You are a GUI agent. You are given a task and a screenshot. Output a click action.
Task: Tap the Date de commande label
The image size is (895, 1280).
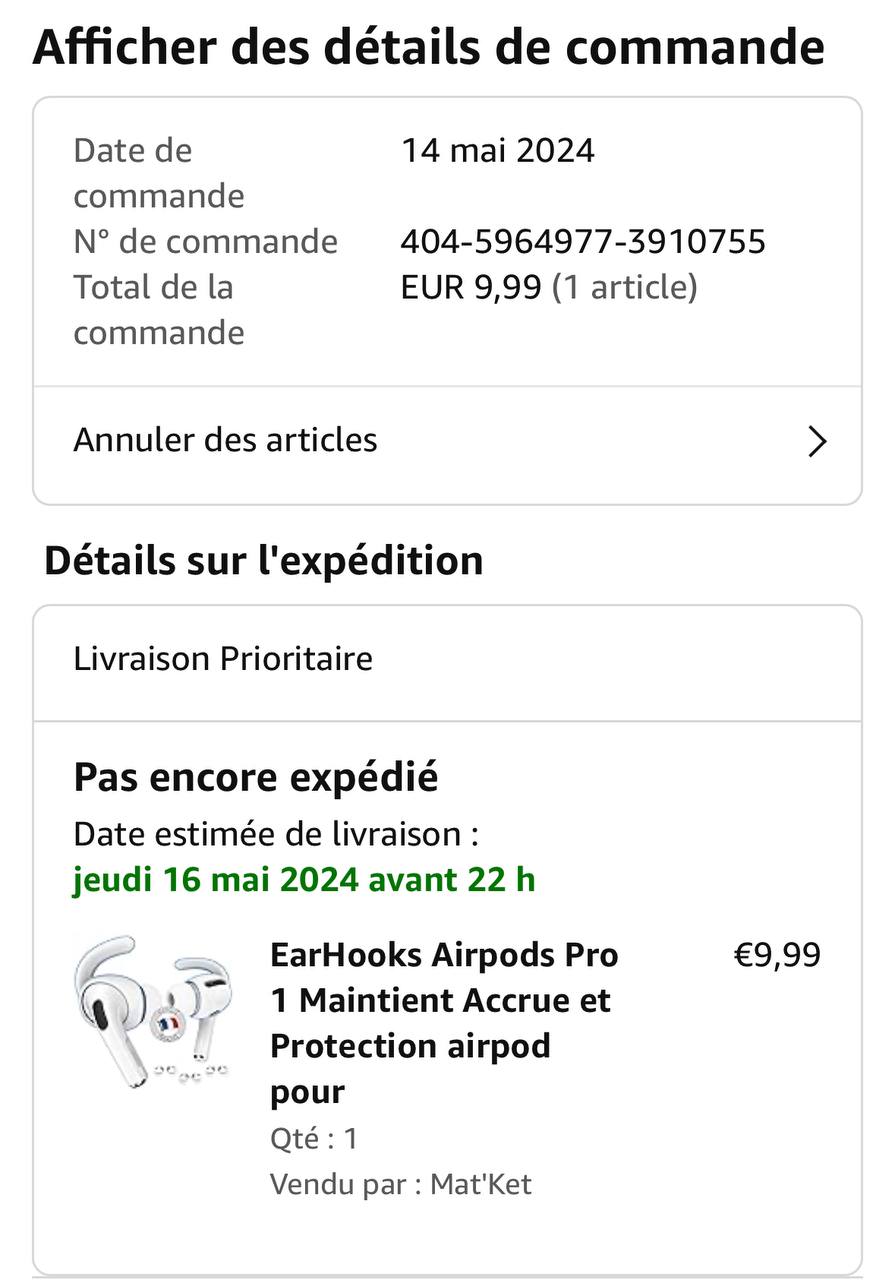[159, 173]
